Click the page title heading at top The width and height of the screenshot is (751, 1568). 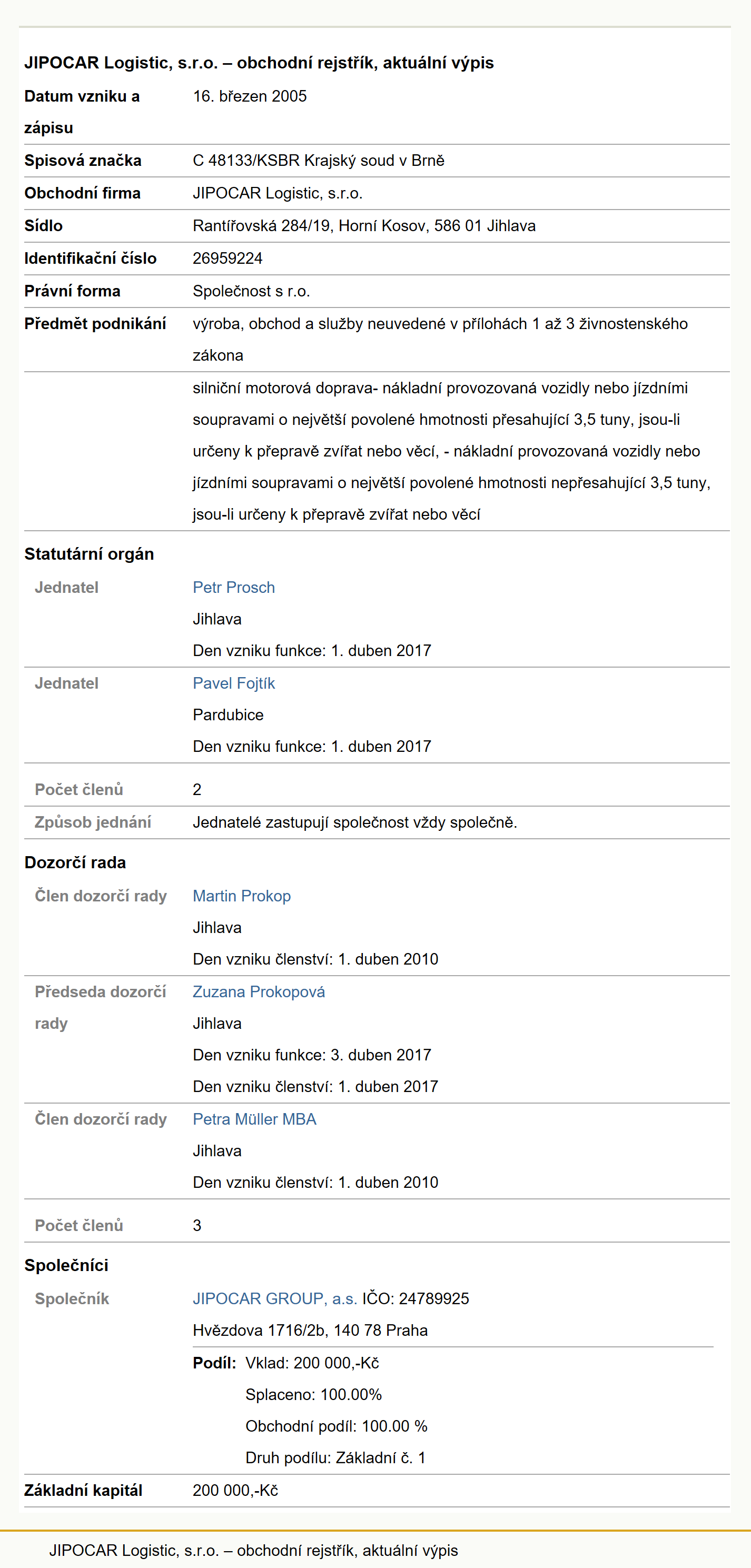click(259, 63)
